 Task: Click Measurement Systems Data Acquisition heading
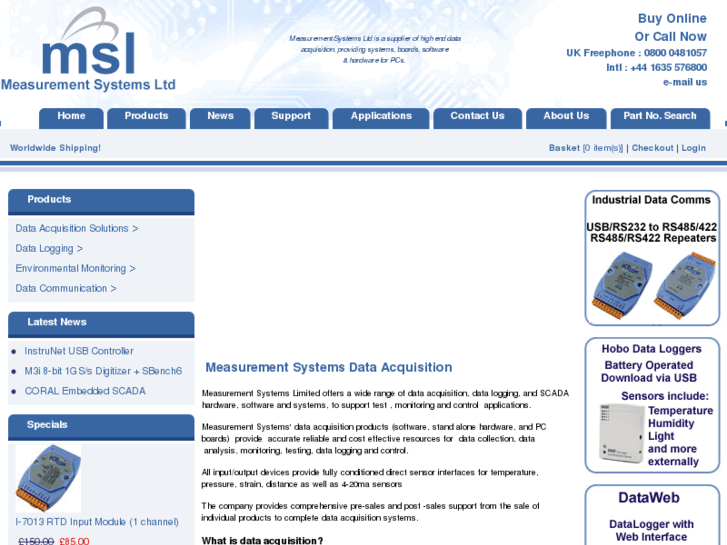(x=329, y=367)
